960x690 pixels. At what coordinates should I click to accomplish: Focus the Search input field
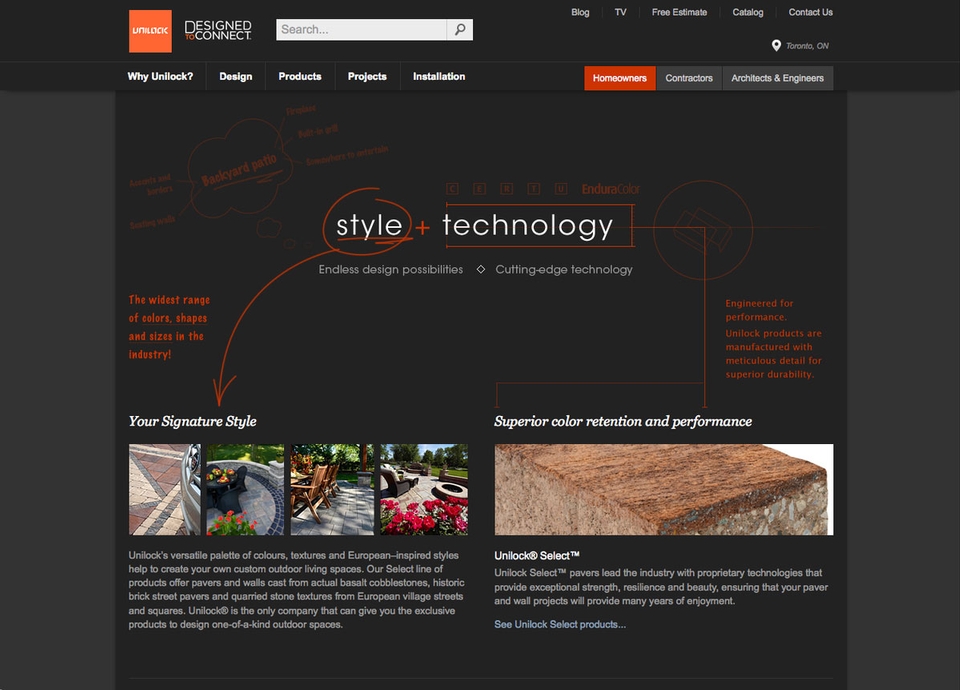point(361,29)
